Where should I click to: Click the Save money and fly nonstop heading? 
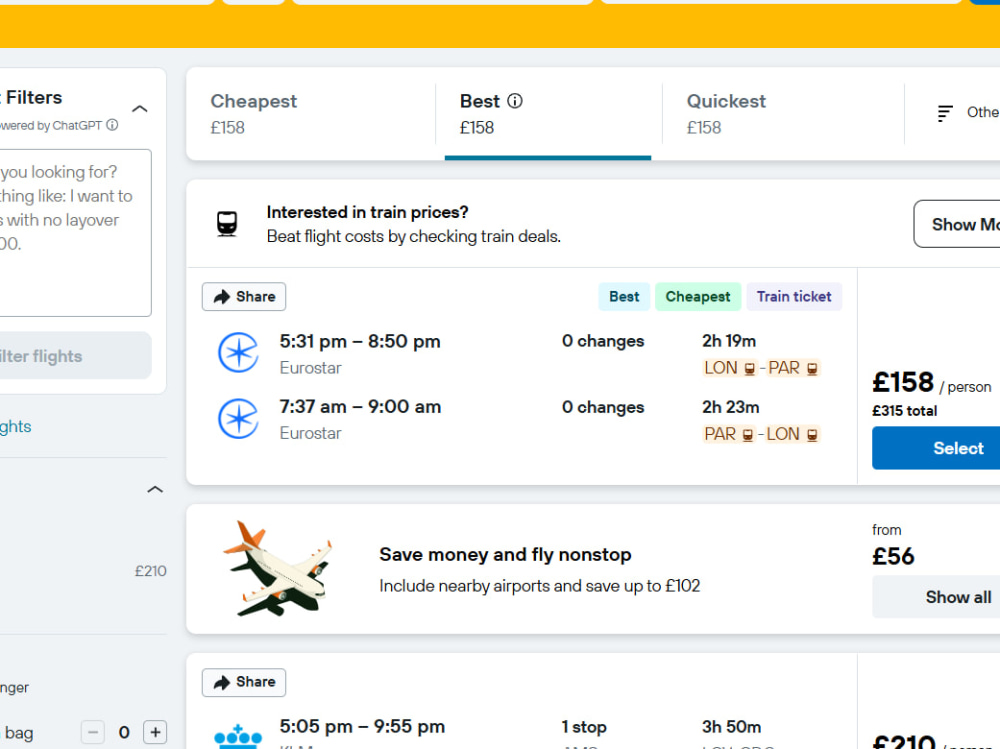[505, 554]
